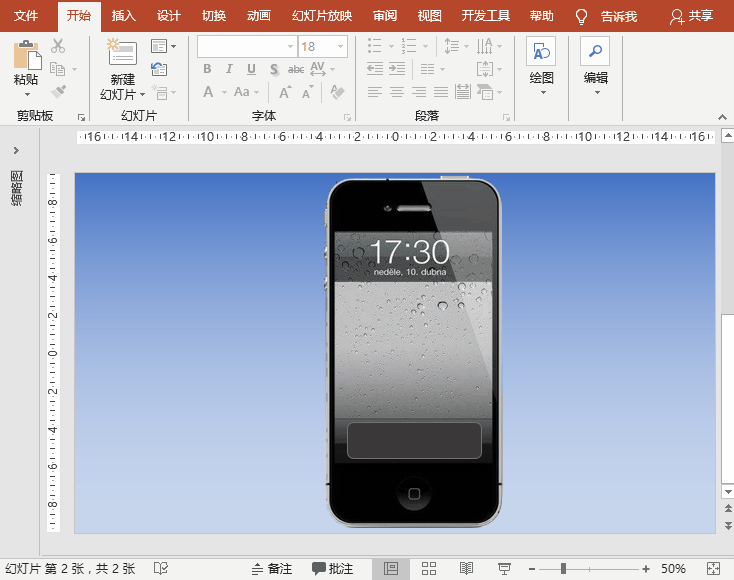
Task: Open the Animations (动画) ribbon tab
Action: 259,16
